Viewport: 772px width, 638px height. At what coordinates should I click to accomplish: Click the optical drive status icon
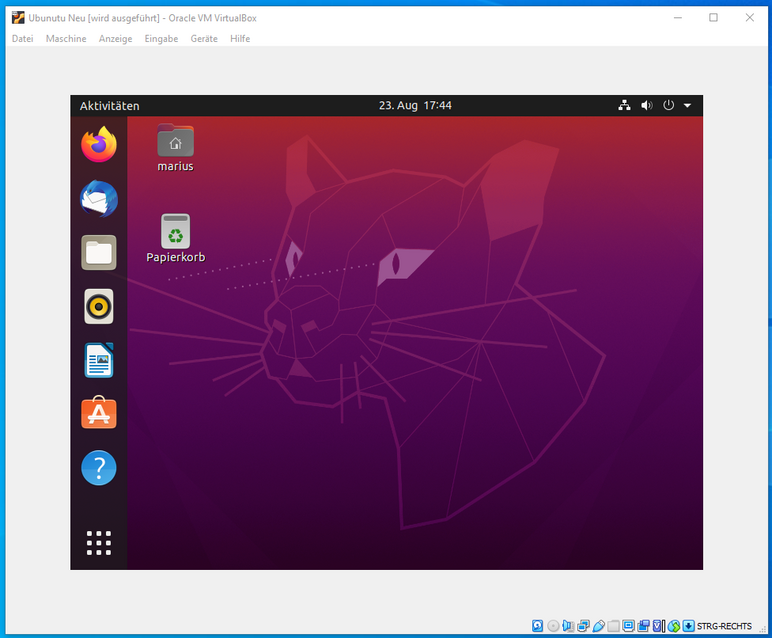pos(553,626)
